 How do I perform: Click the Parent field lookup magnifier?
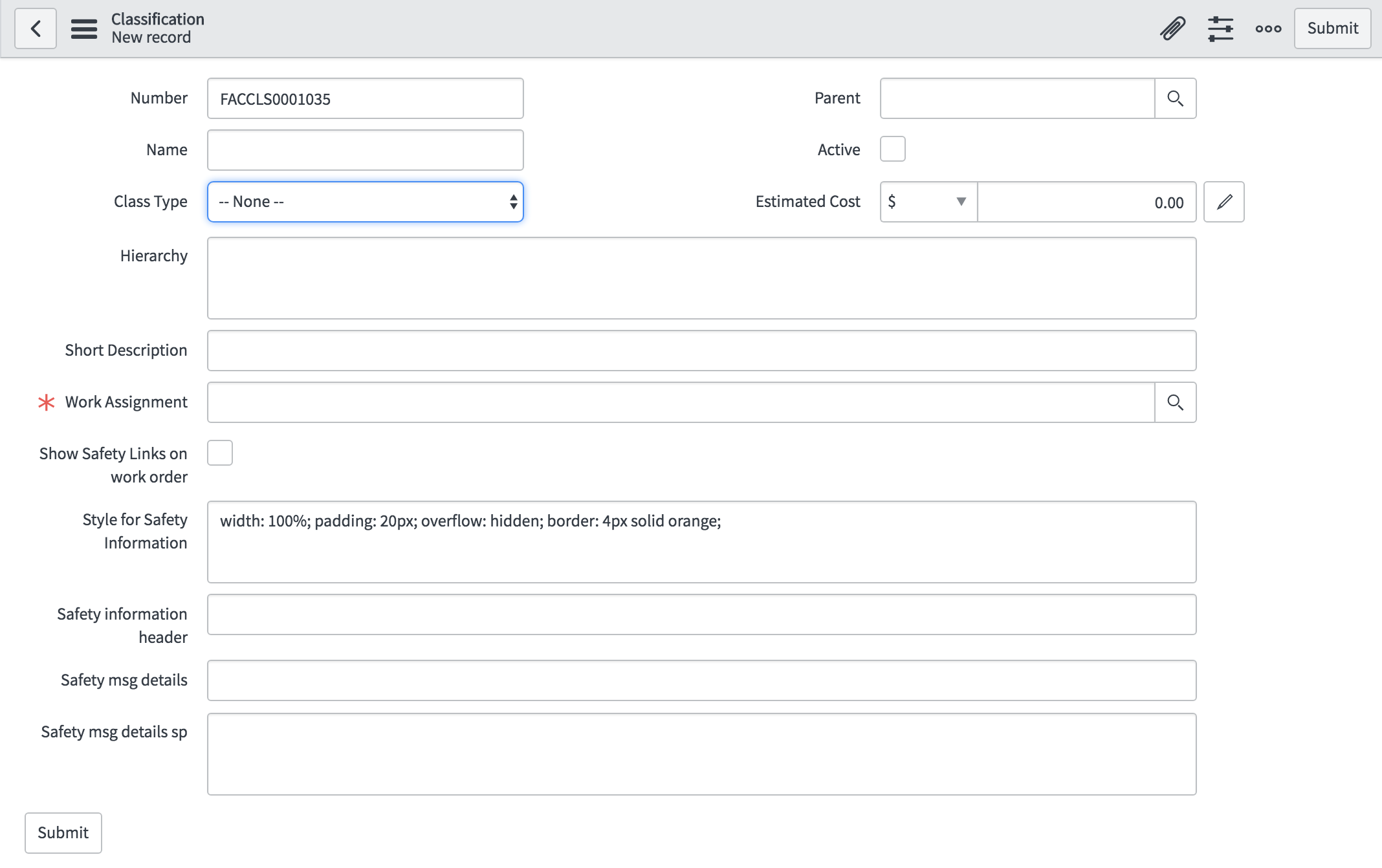(1175, 98)
